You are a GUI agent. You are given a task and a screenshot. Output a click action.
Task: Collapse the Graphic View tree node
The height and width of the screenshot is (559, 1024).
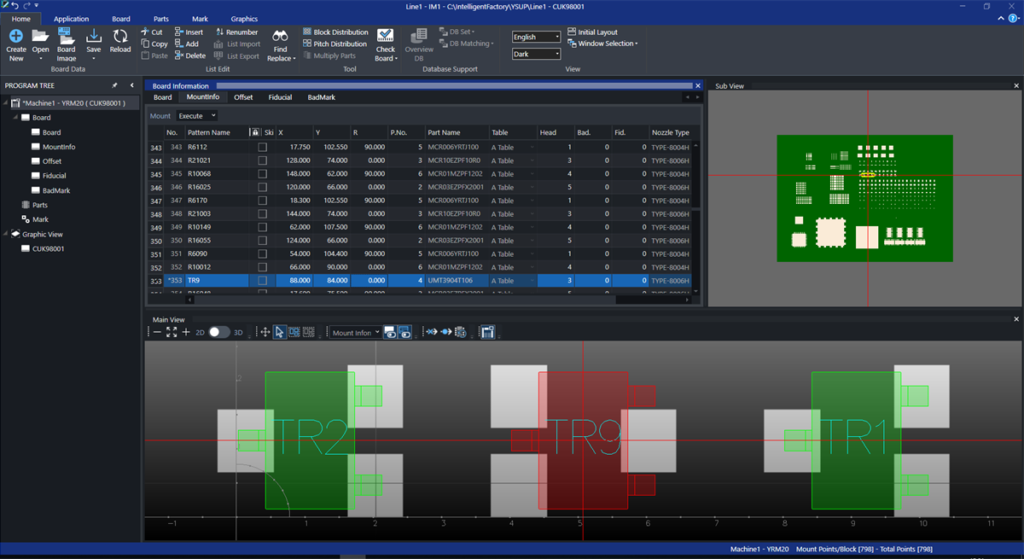tap(8, 234)
